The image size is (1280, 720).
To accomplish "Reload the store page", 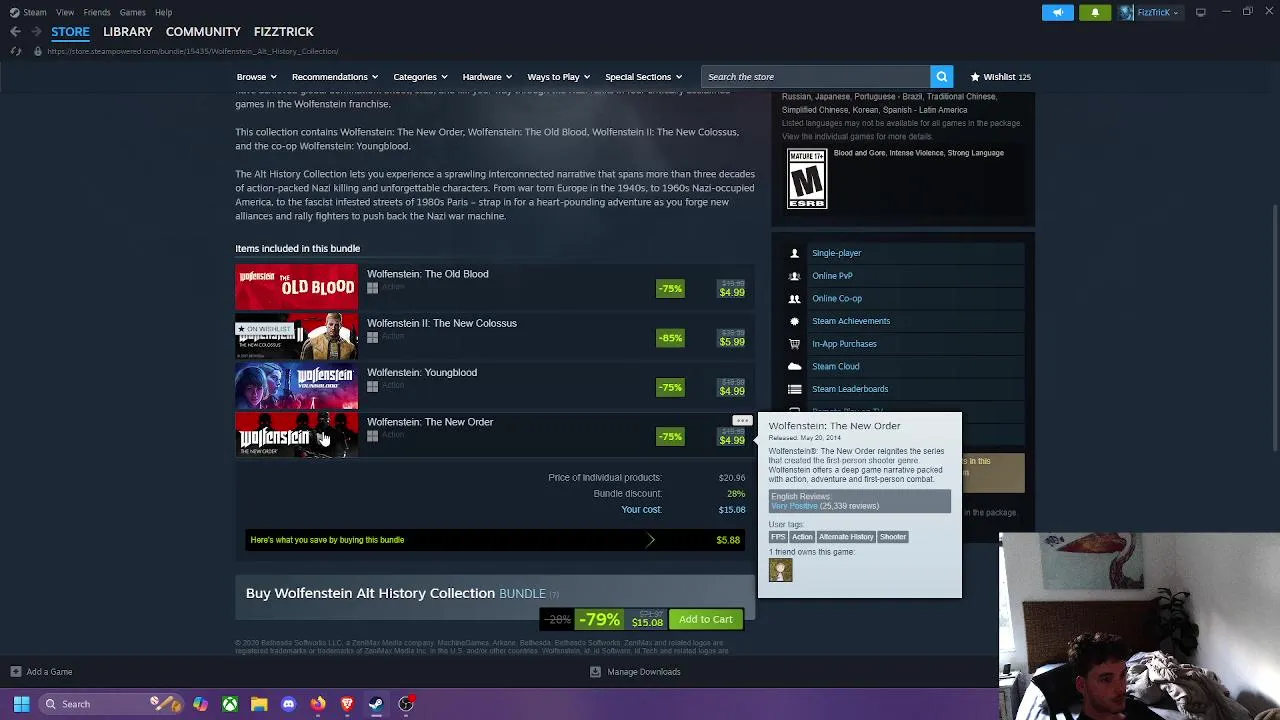I will (15, 51).
